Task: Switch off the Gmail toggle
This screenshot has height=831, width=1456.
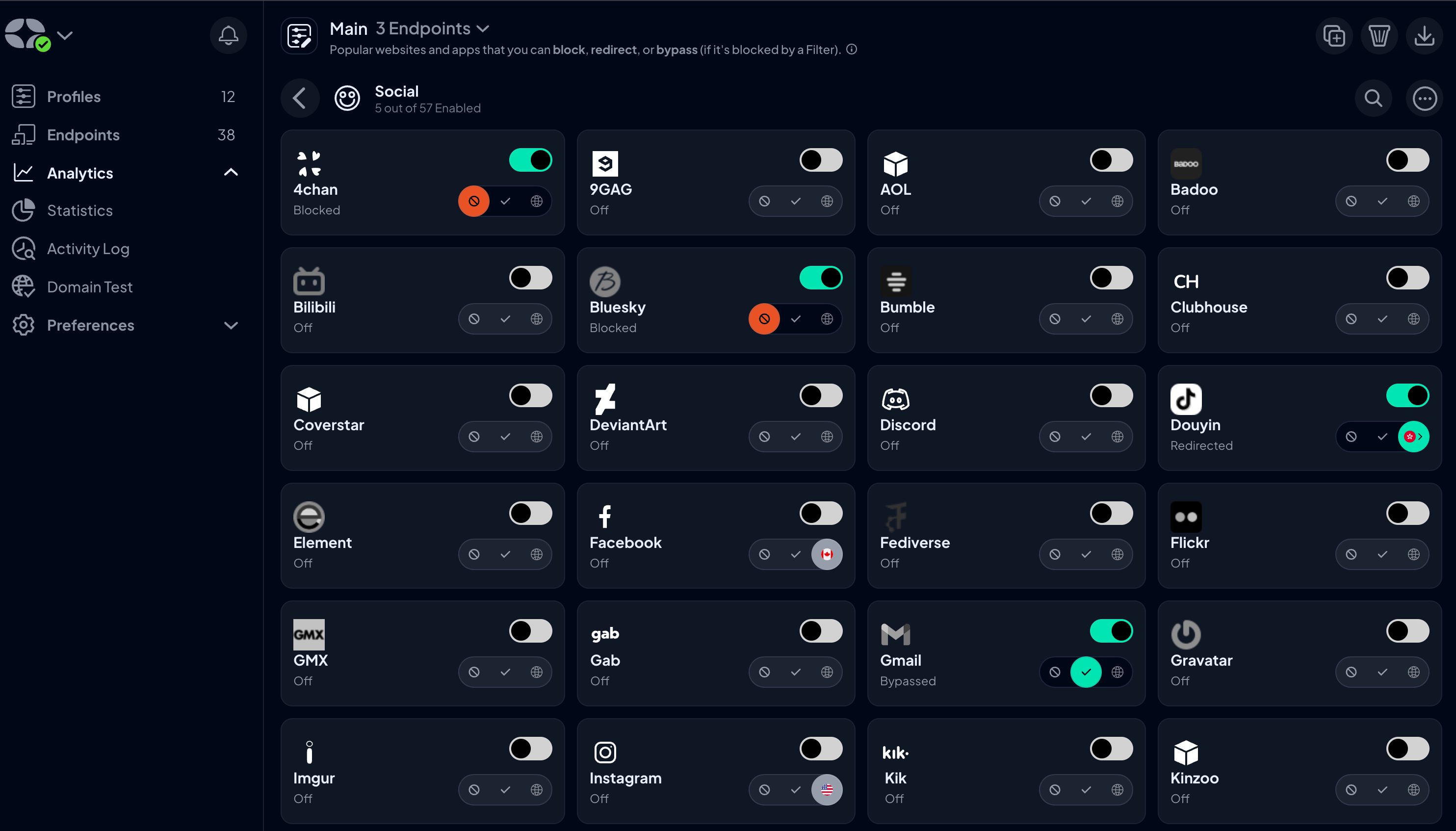Action: pos(1111,631)
